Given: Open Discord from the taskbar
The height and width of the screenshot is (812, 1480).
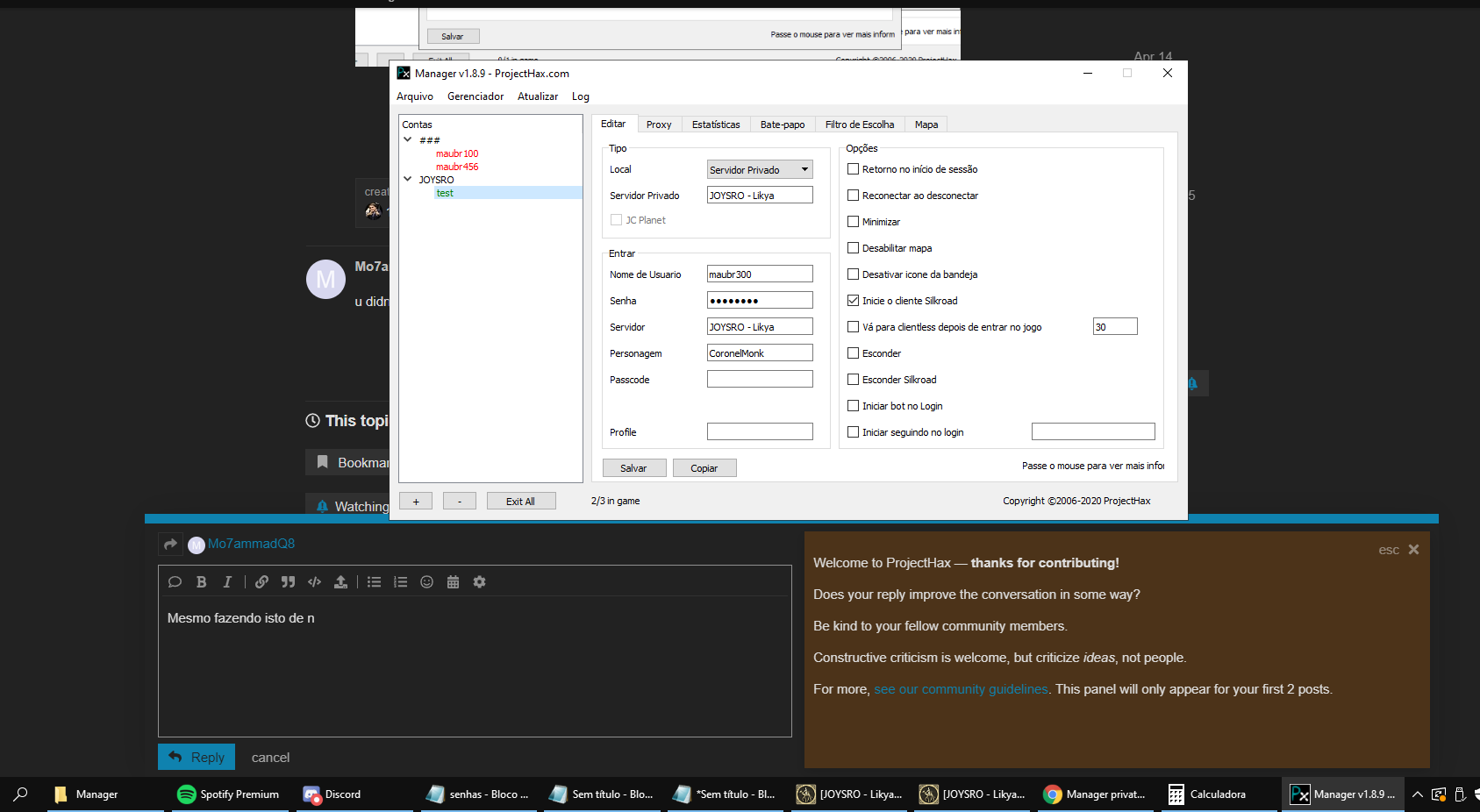Looking at the screenshot, I should [332, 794].
